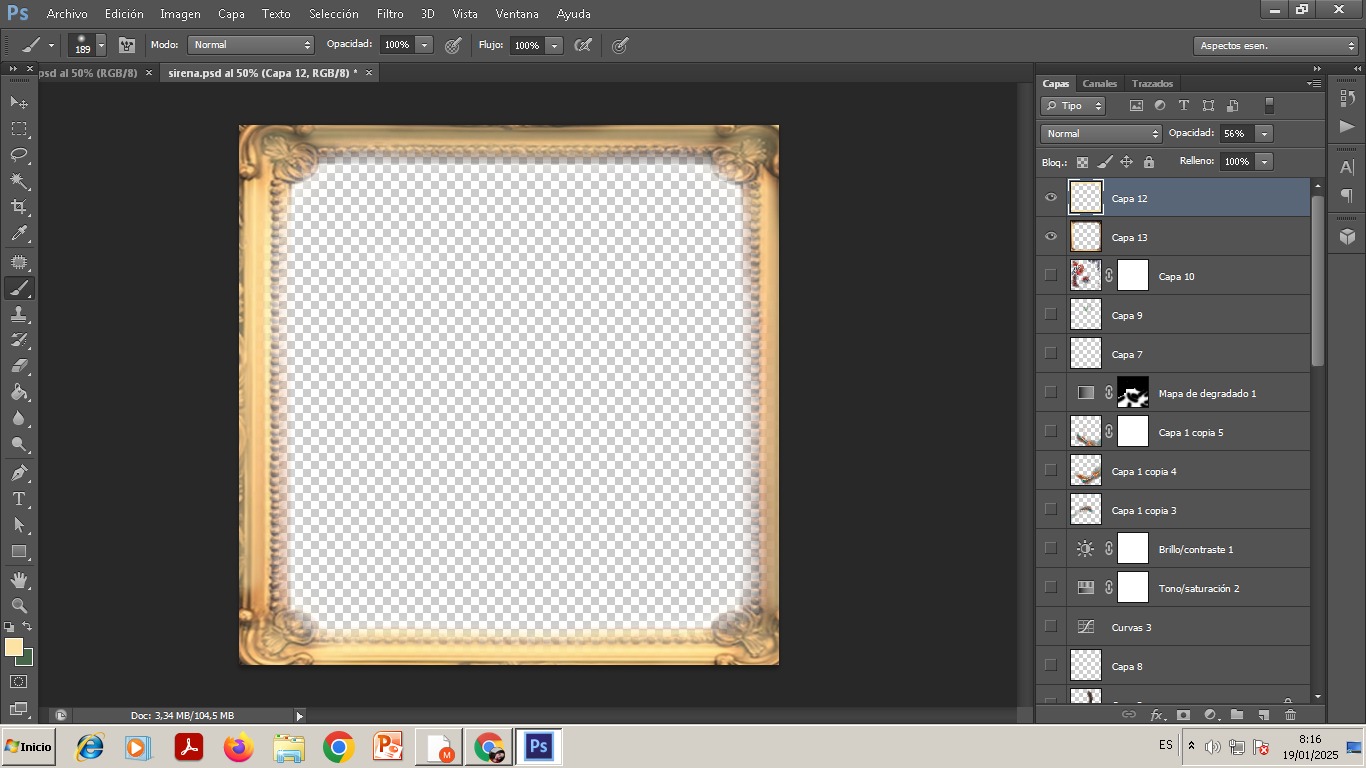Open Firefox from the taskbar
1366x768 pixels.
click(x=239, y=747)
